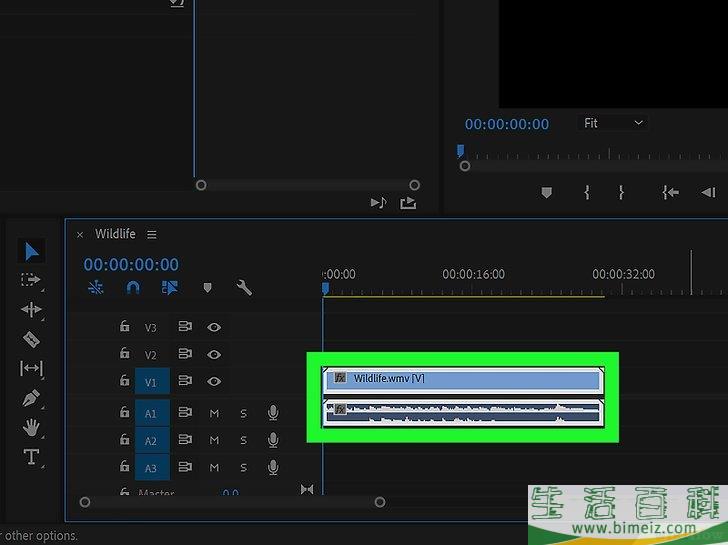Solo audio track A3
Image resolution: width=728 pixels, height=545 pixels.
243,467
